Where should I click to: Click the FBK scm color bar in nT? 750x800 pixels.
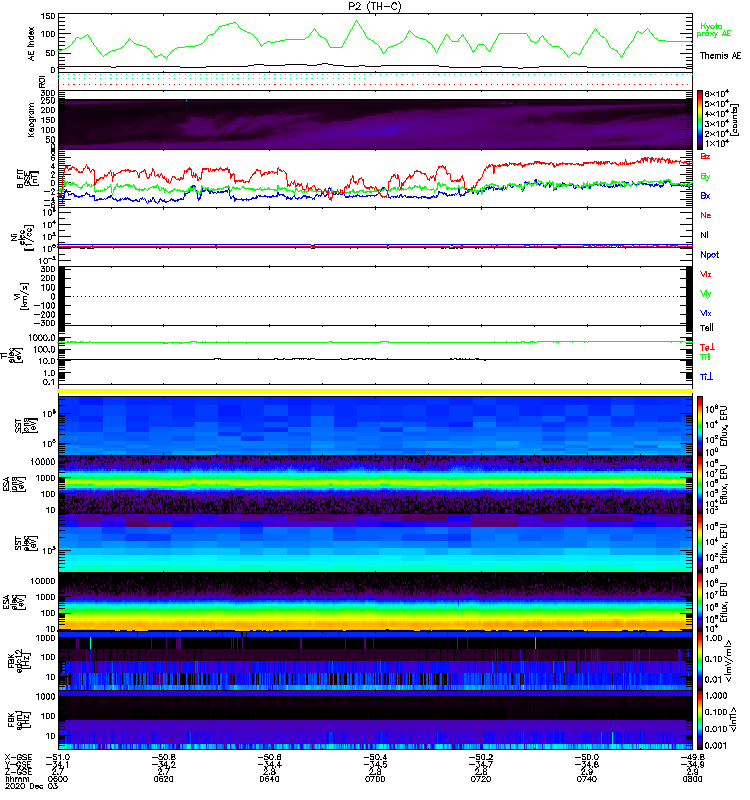click(700, 720)
